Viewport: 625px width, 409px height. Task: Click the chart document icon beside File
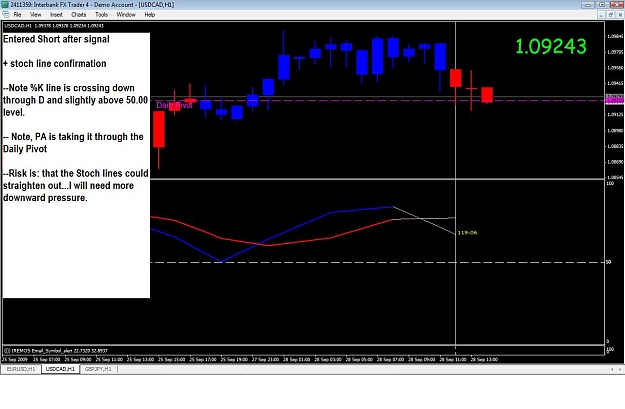(6, 15)
